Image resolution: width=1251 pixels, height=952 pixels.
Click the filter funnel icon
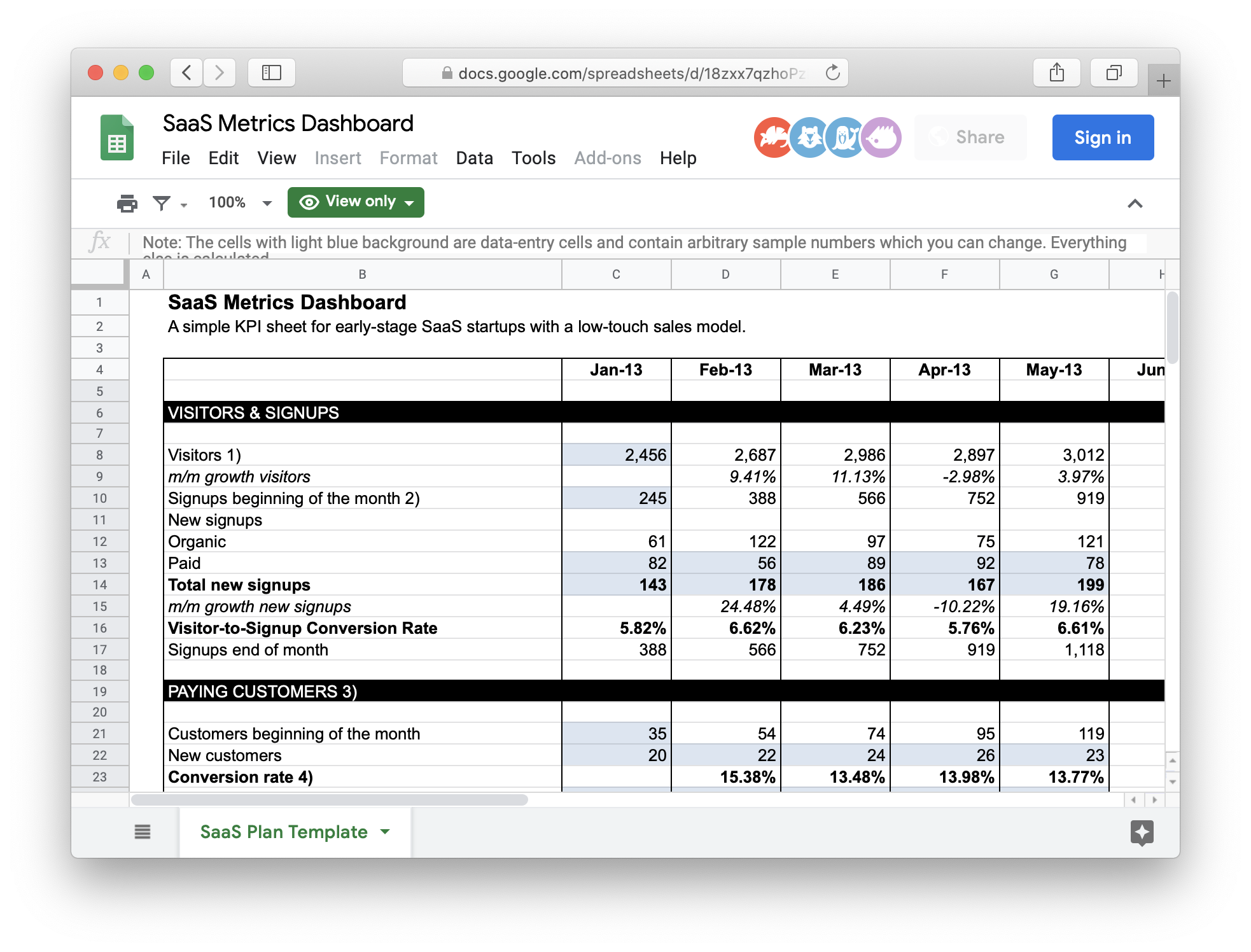162,203
